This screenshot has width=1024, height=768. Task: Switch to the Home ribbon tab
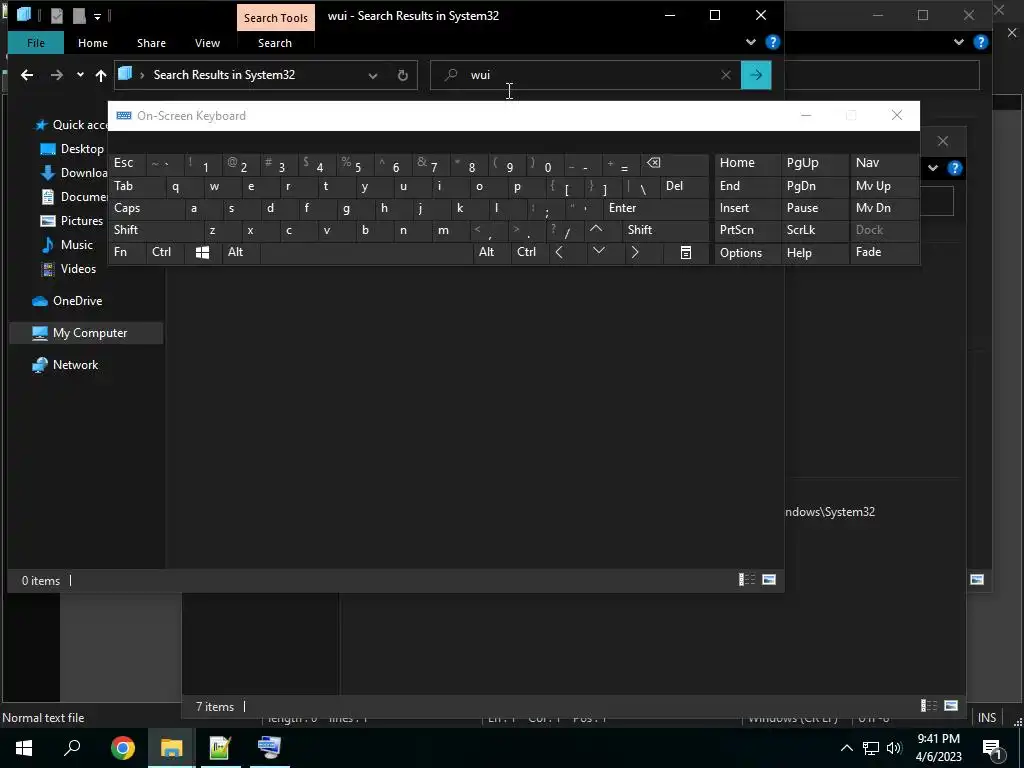tap(93, 43)
